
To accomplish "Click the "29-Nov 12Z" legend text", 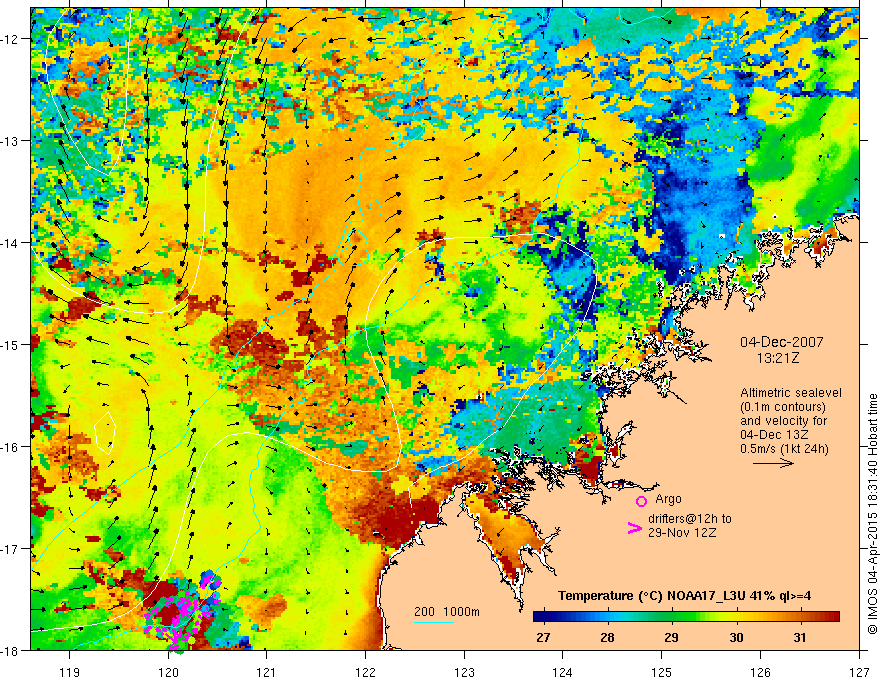I will tap(682, 533).
